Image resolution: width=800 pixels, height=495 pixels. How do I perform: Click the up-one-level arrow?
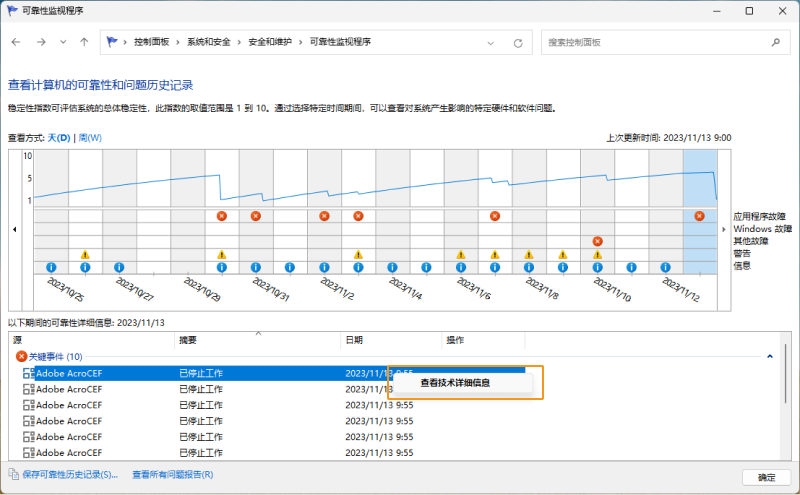pos(84,43)
